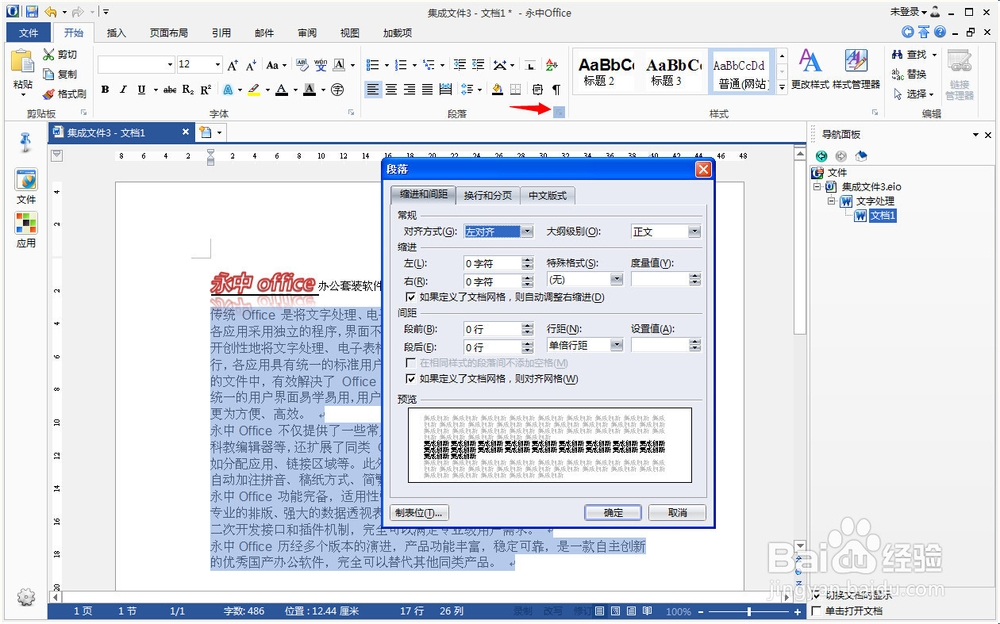The image size is (1000, 624).
Task: Select the 标题 2 style
Action: (605, 71)
